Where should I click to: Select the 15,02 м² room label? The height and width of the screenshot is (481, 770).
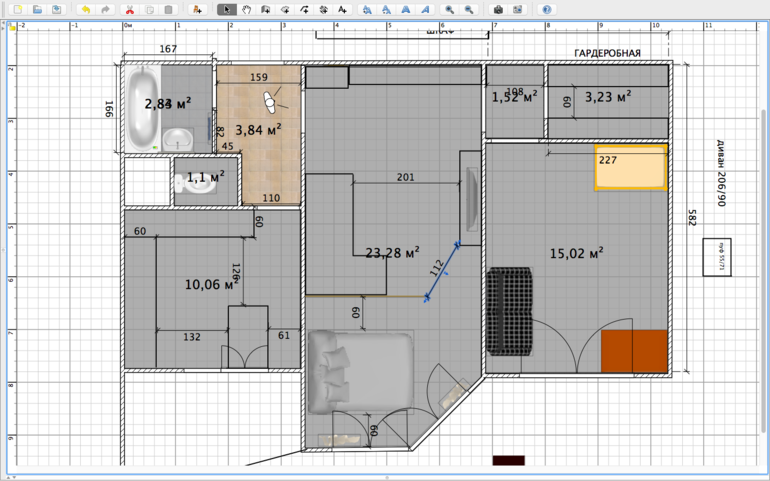[x=576, y=254]
